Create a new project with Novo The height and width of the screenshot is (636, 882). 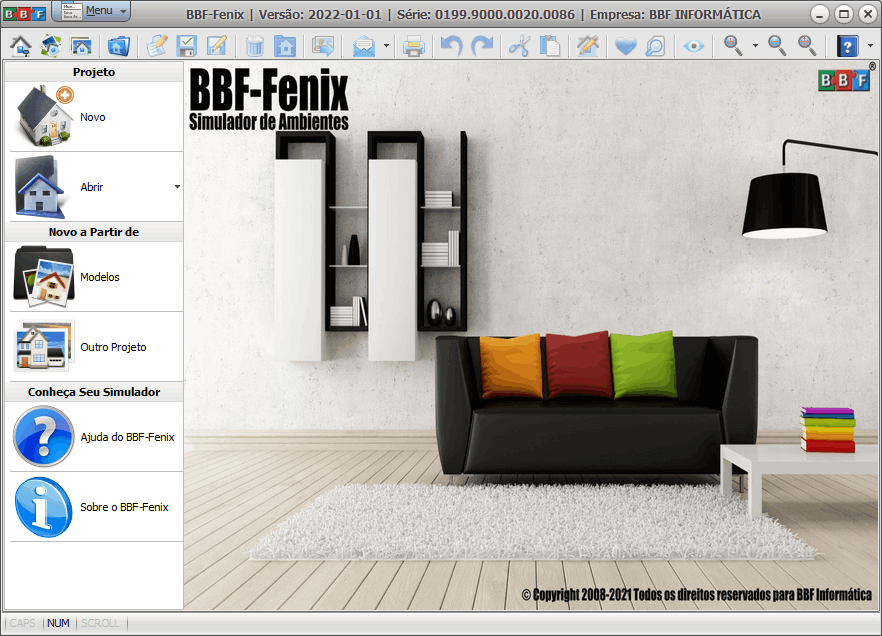[x=96, y=117]
